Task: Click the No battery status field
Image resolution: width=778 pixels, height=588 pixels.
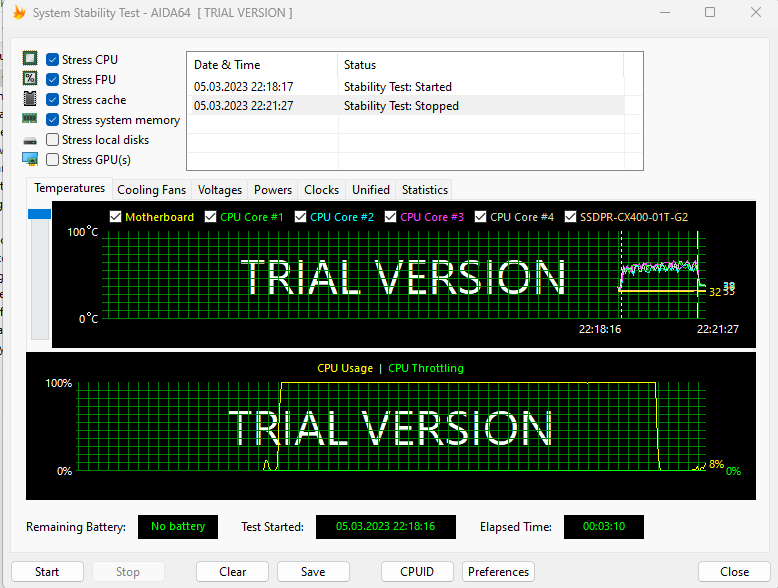Action: (178, 526)
